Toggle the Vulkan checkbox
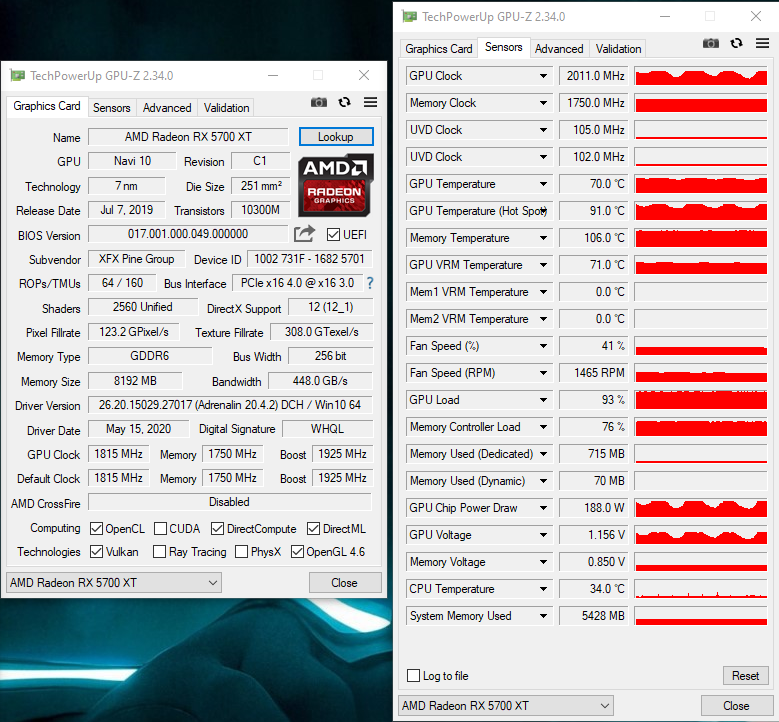 click(96, 552)
